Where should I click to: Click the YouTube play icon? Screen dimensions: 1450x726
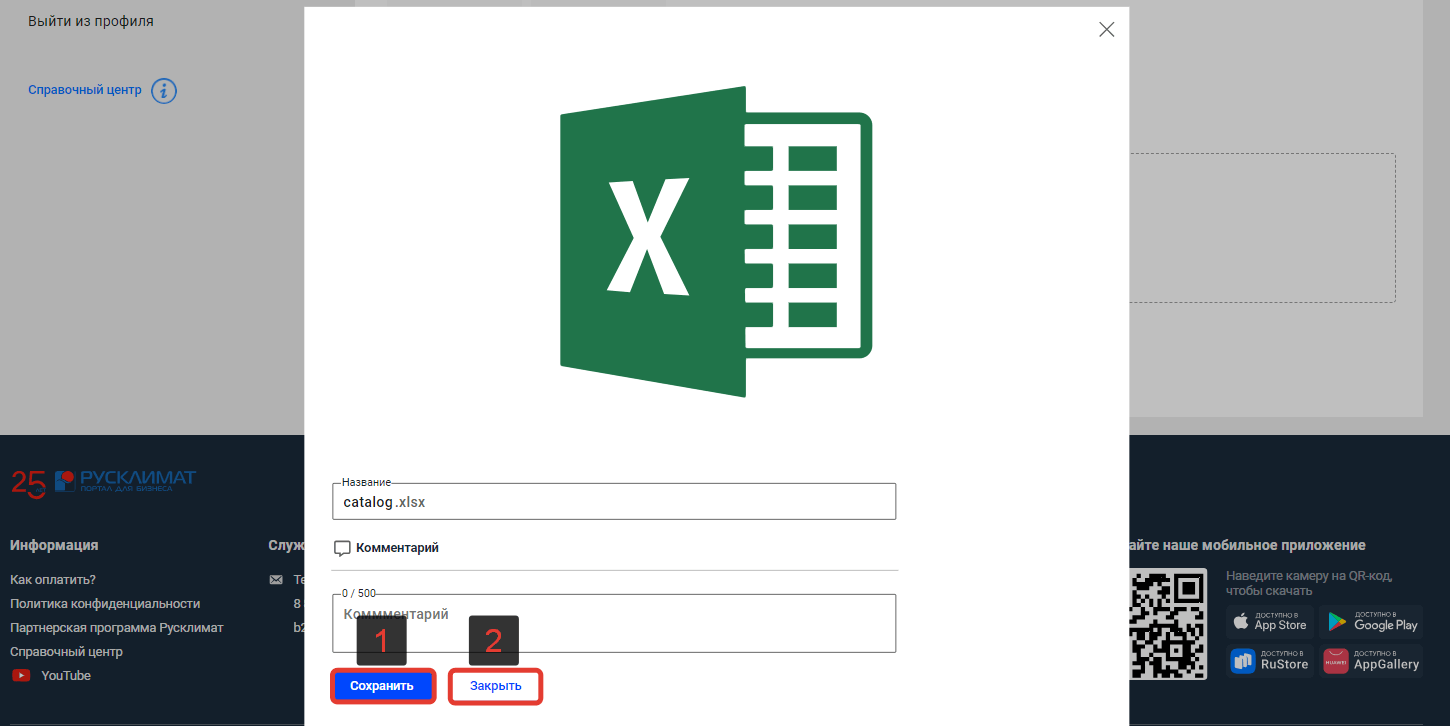tap(21, 676)
